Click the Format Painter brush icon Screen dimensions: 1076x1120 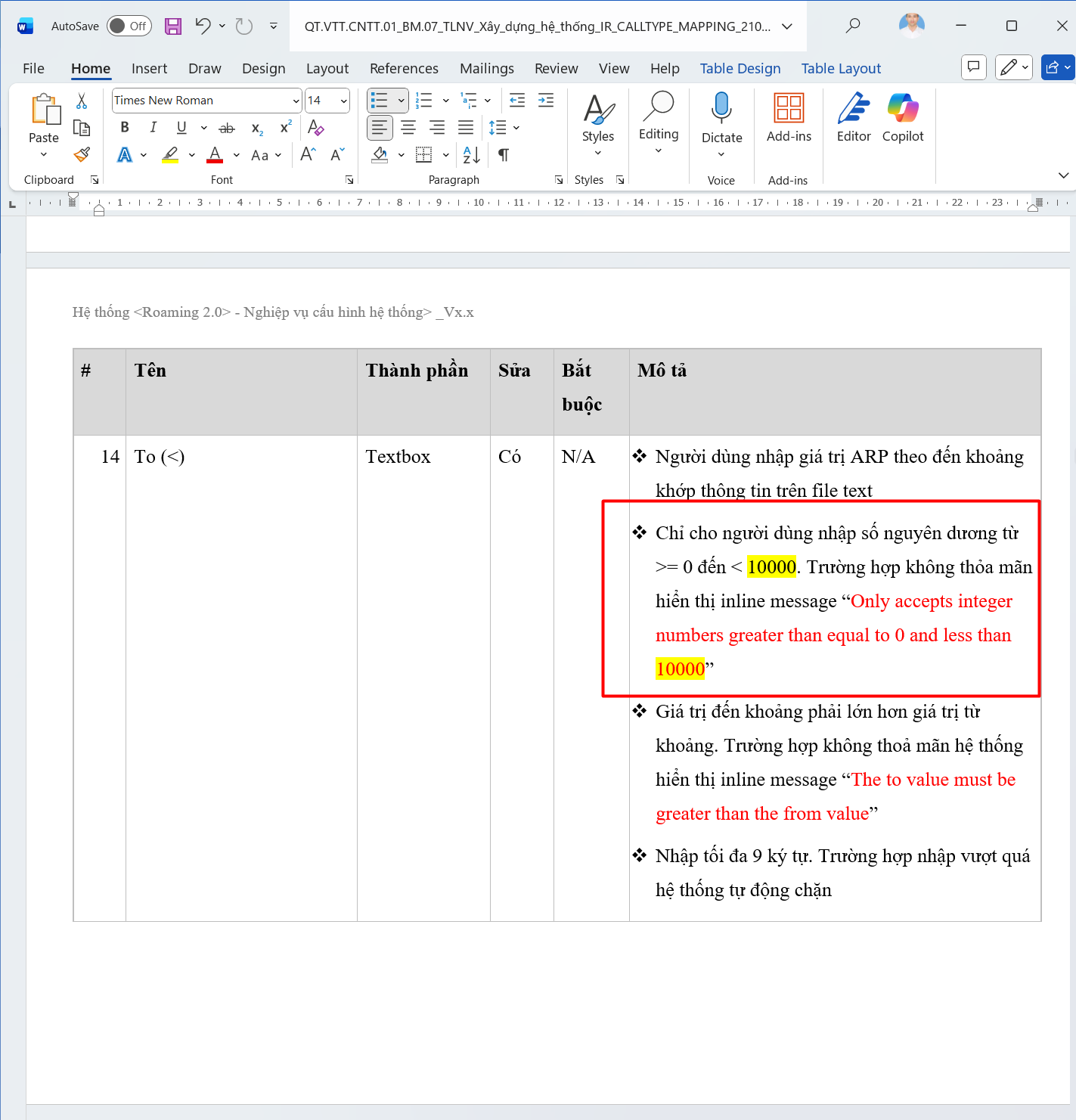[x=82, y=155]
